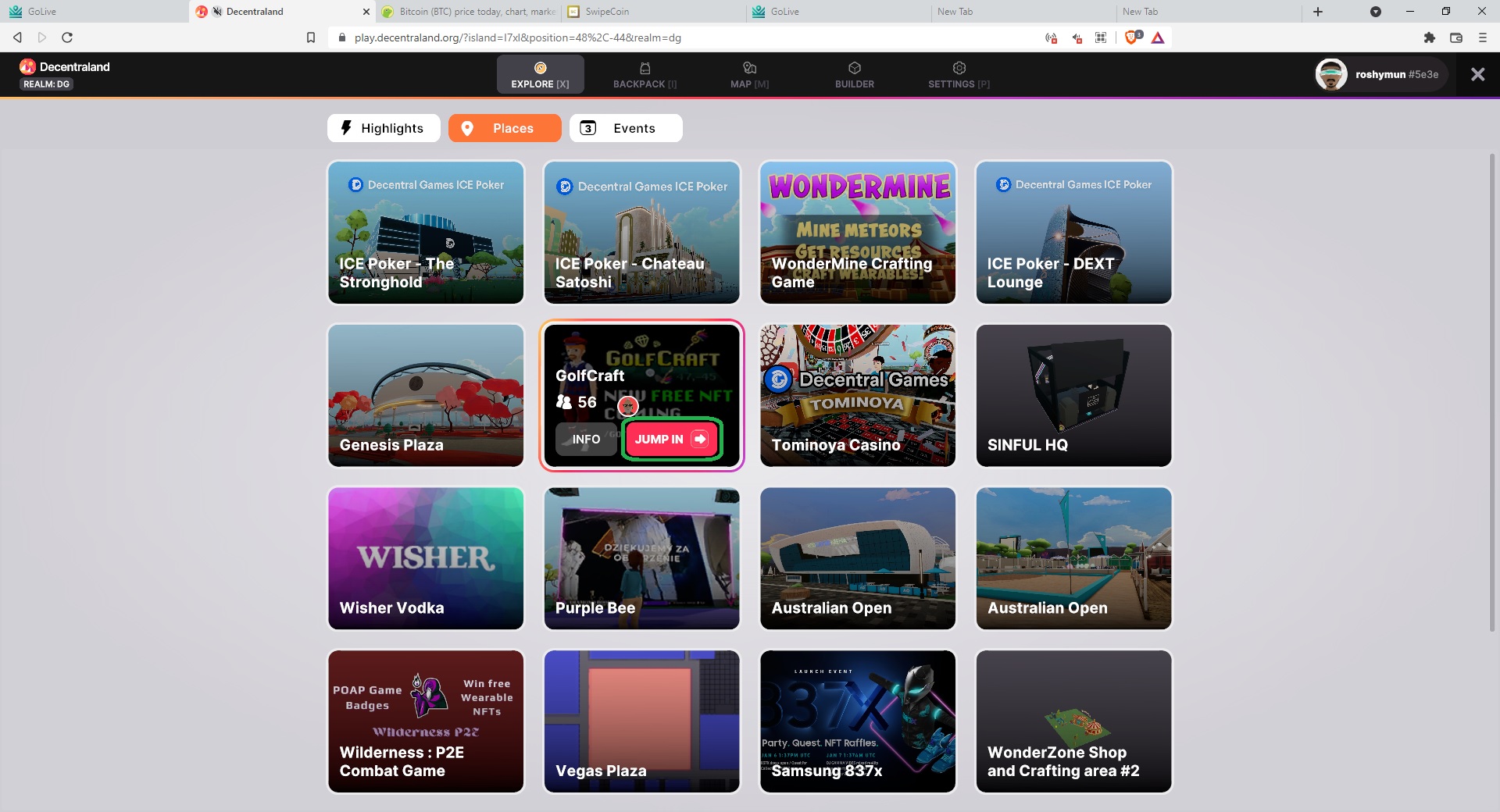The image size is (1500, 812).
Task: Open the Settings tab
Action: pos(959,75)
